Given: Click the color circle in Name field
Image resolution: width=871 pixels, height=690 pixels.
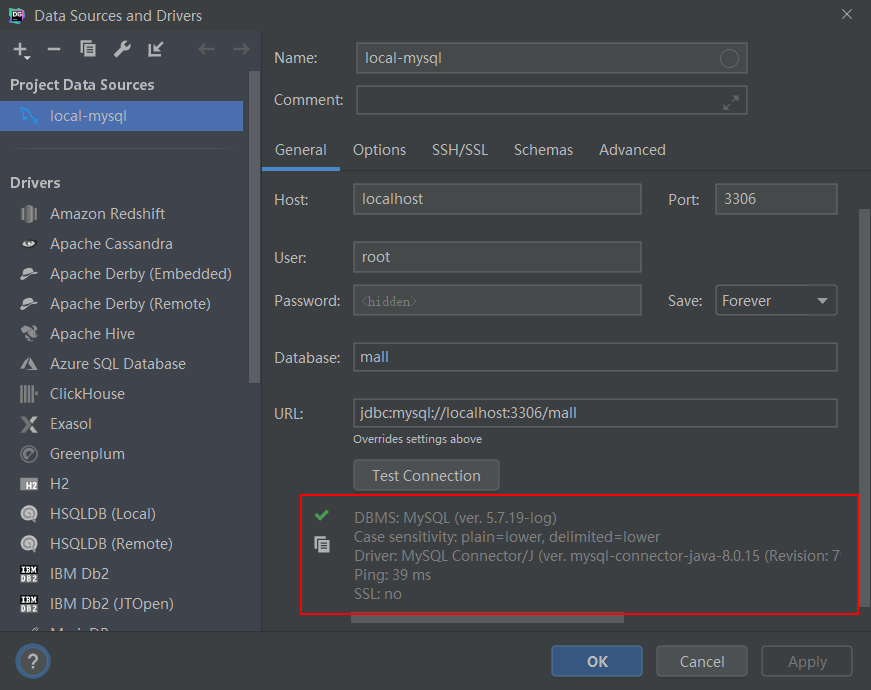Looking at the screenshot, I should [729, 58].
